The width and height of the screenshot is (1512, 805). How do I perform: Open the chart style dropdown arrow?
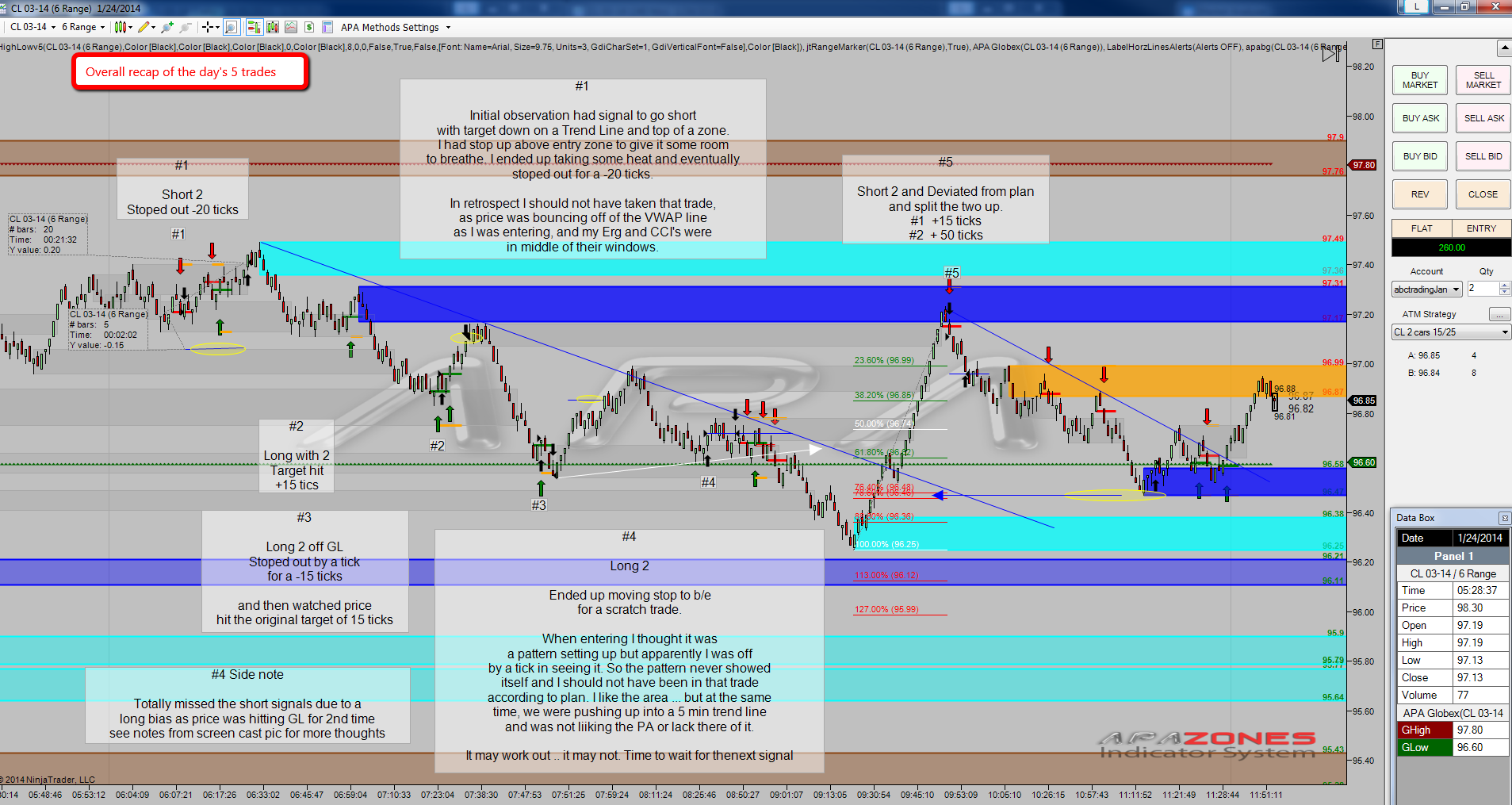130,27
